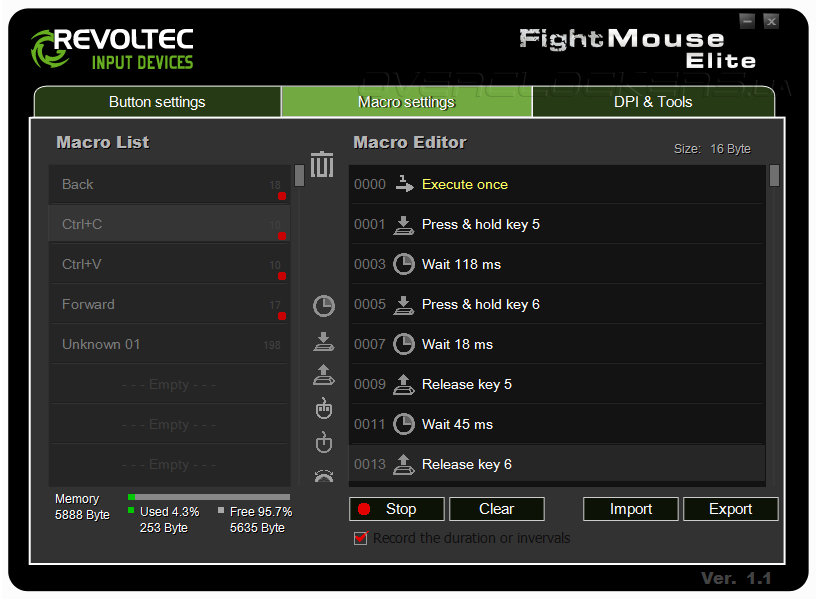Click the clock icon for Wait 18 ms
The height and width of the screenshot is (599, 816).
click(x=403, y=345)
